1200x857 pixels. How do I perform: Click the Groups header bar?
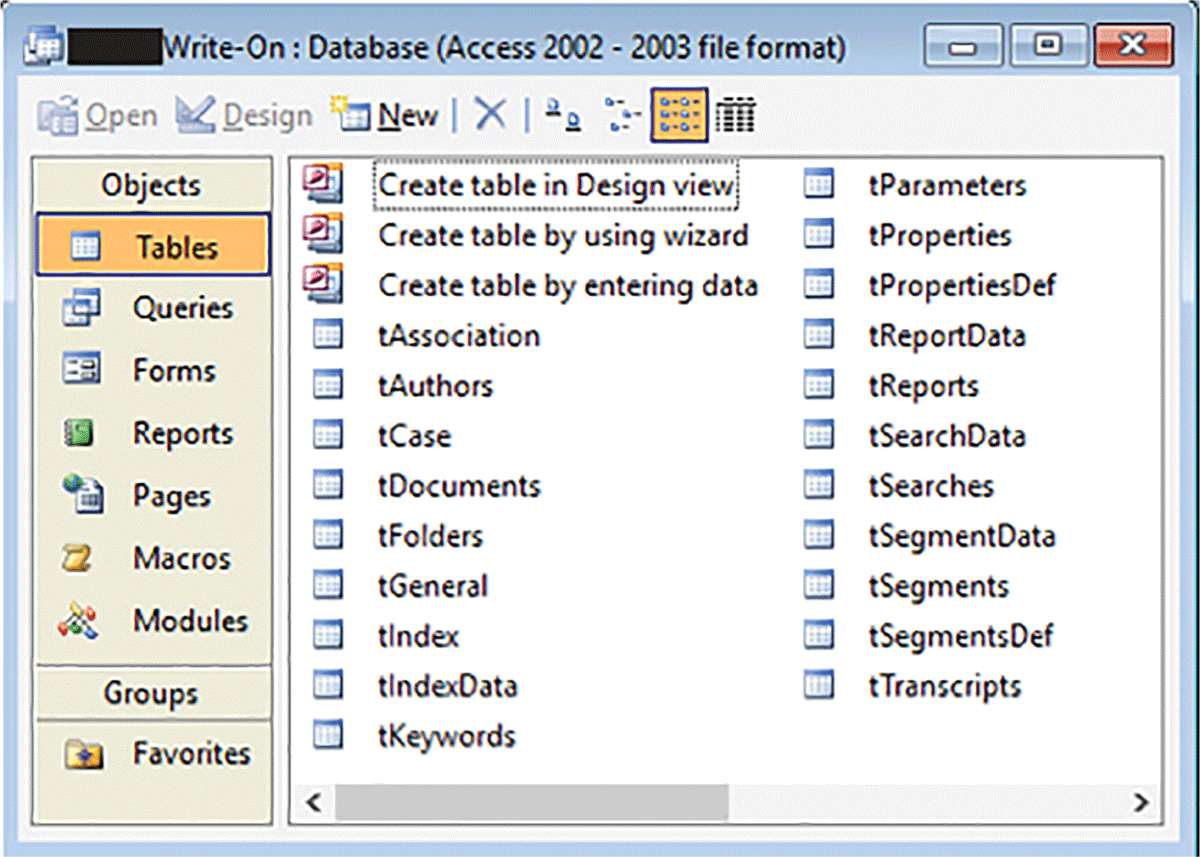click(x=152, y=693)
